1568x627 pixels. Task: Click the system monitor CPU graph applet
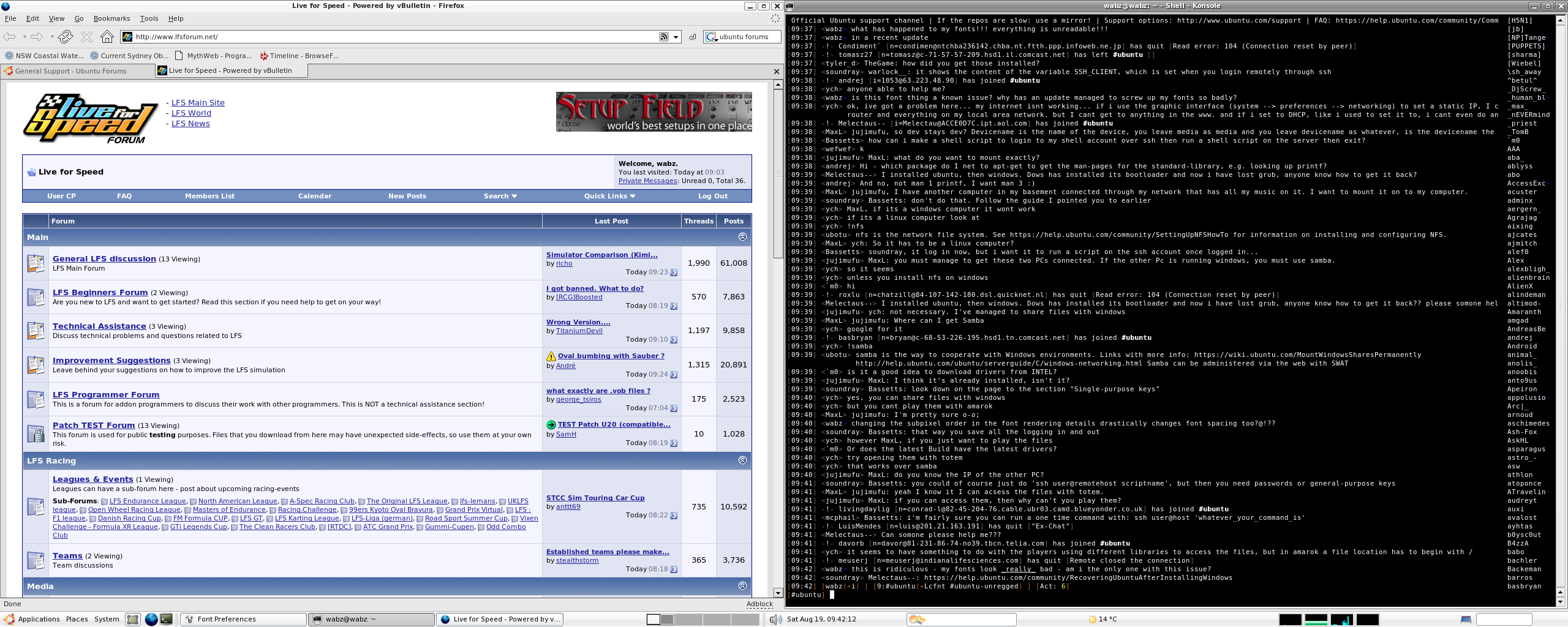coord(1291,619)
